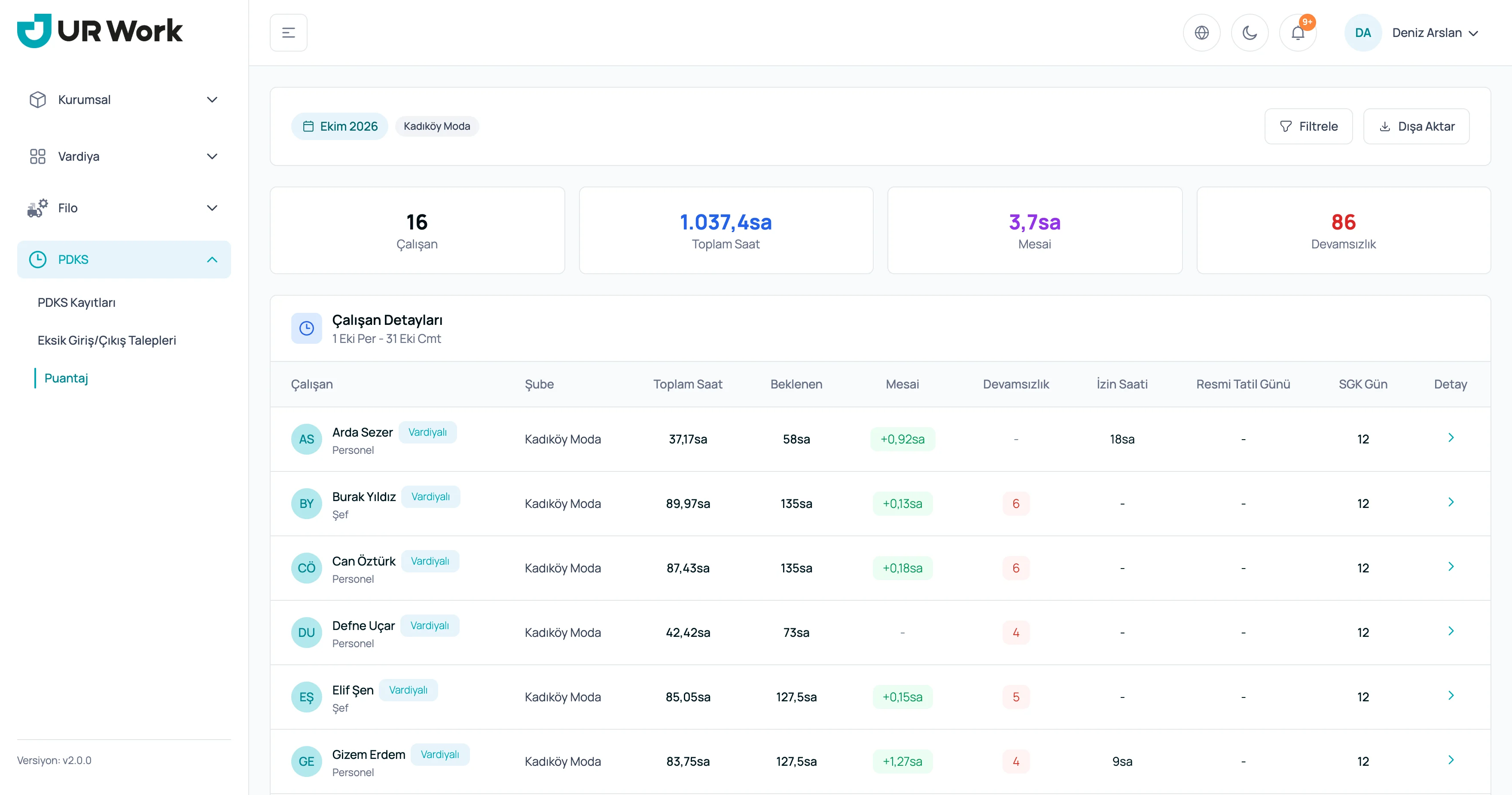Open the language globe icon
Viewport: 1512px width, 795px height.
pyautogui.click(x=1201, y=33)
